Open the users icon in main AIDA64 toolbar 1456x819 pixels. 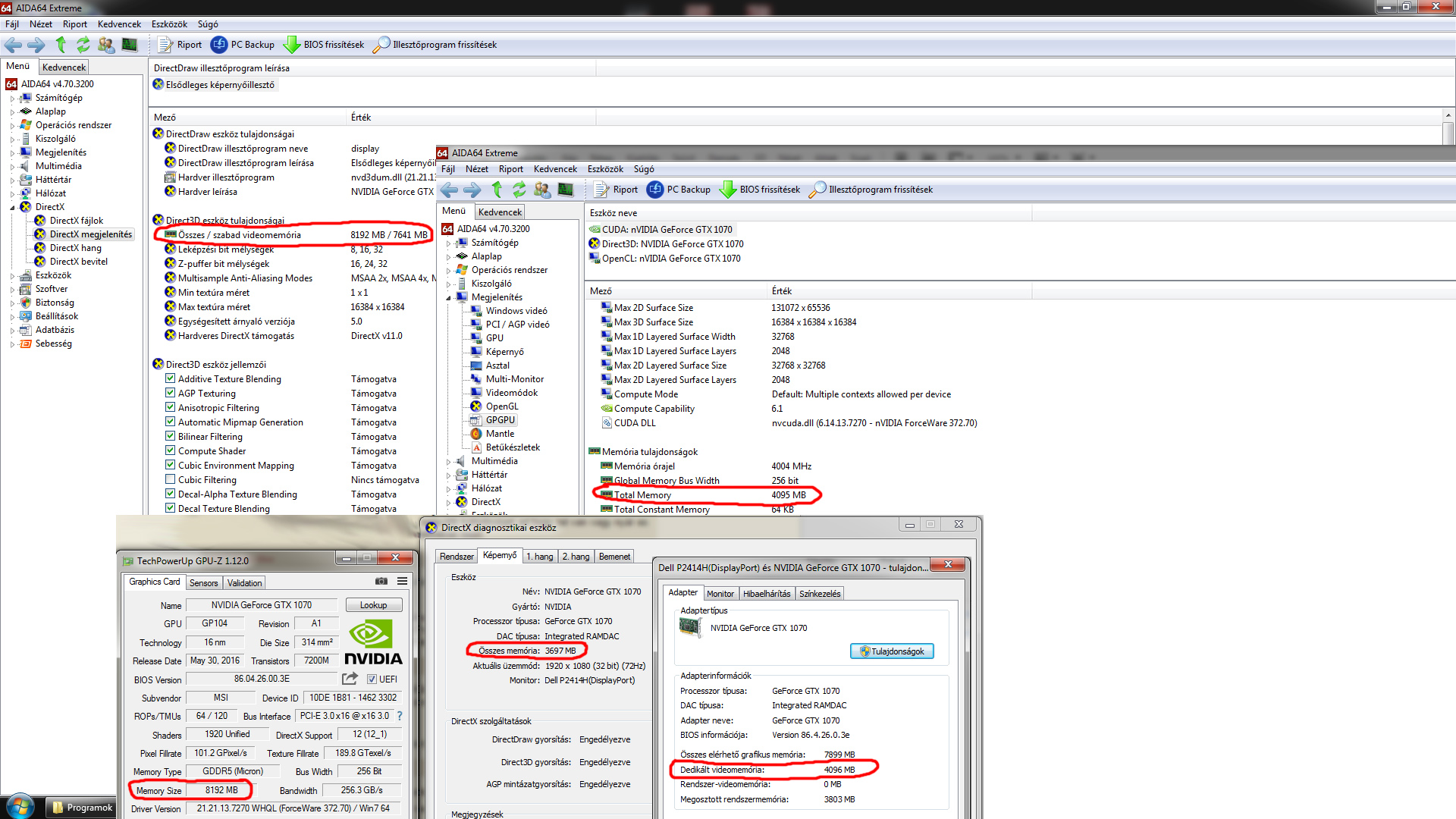pos(106,45)
